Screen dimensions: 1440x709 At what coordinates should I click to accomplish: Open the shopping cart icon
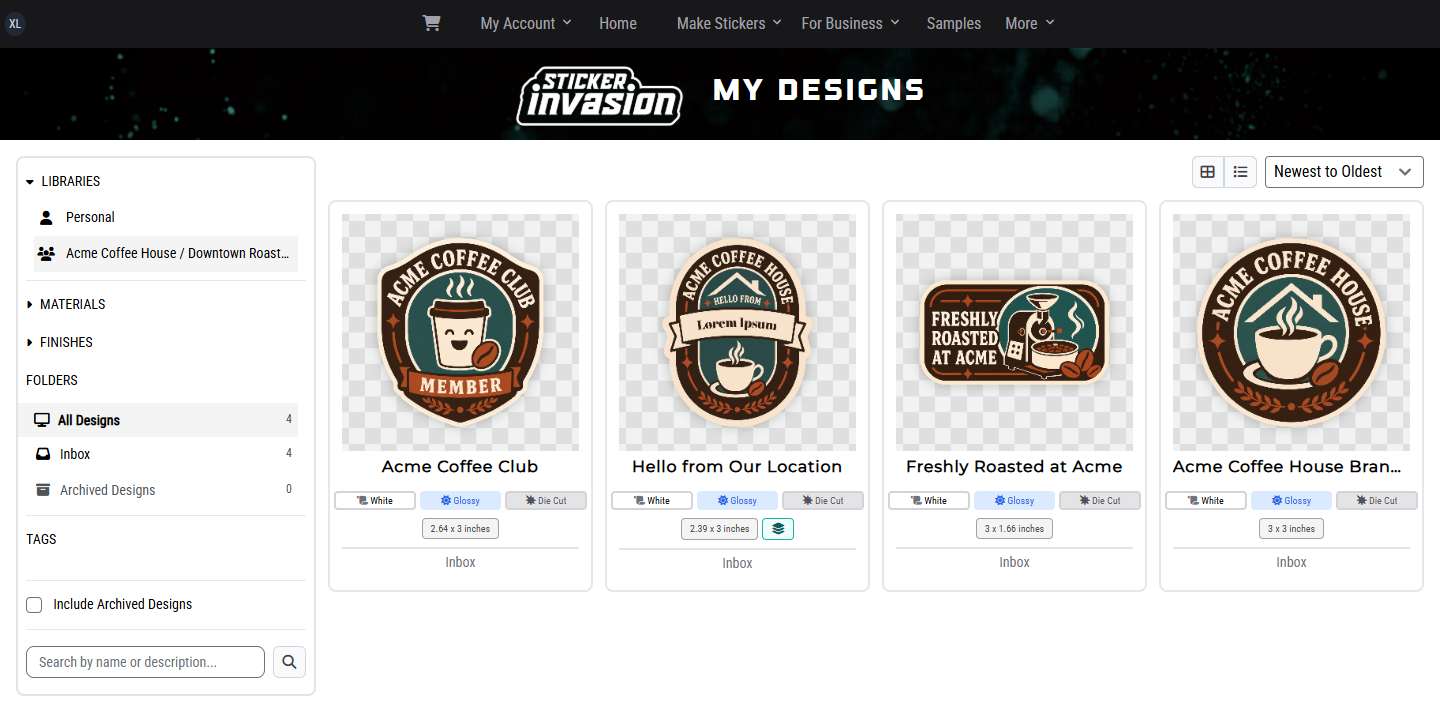coord(431,23)
